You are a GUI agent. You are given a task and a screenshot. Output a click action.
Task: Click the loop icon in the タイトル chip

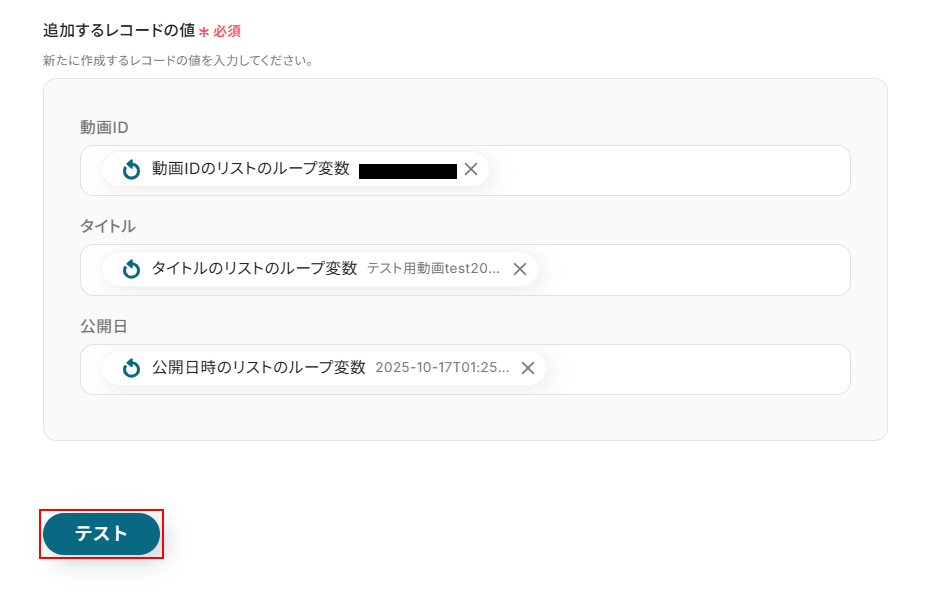pyautogui.click(x=131, y=269)
